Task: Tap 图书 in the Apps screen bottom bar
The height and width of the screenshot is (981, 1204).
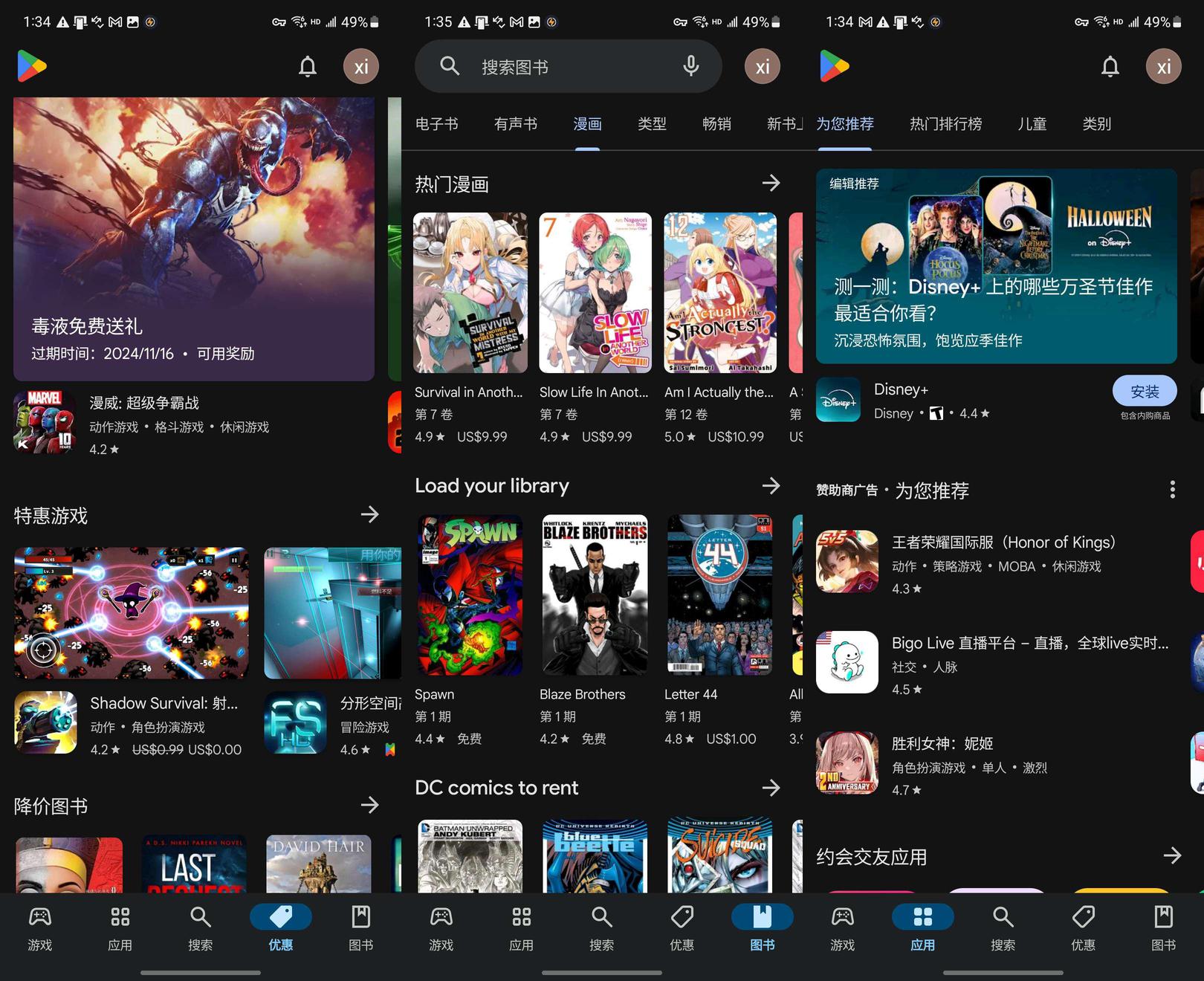Action: click(x=1164, y=928)
